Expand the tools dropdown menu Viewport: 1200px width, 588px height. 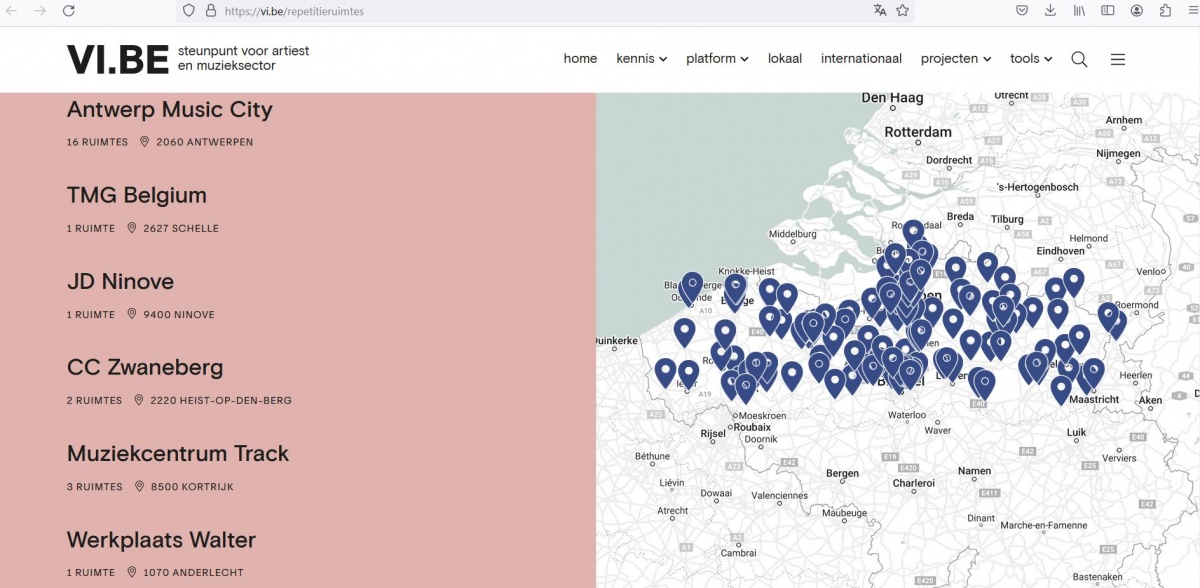click(x=1031, y=59)
